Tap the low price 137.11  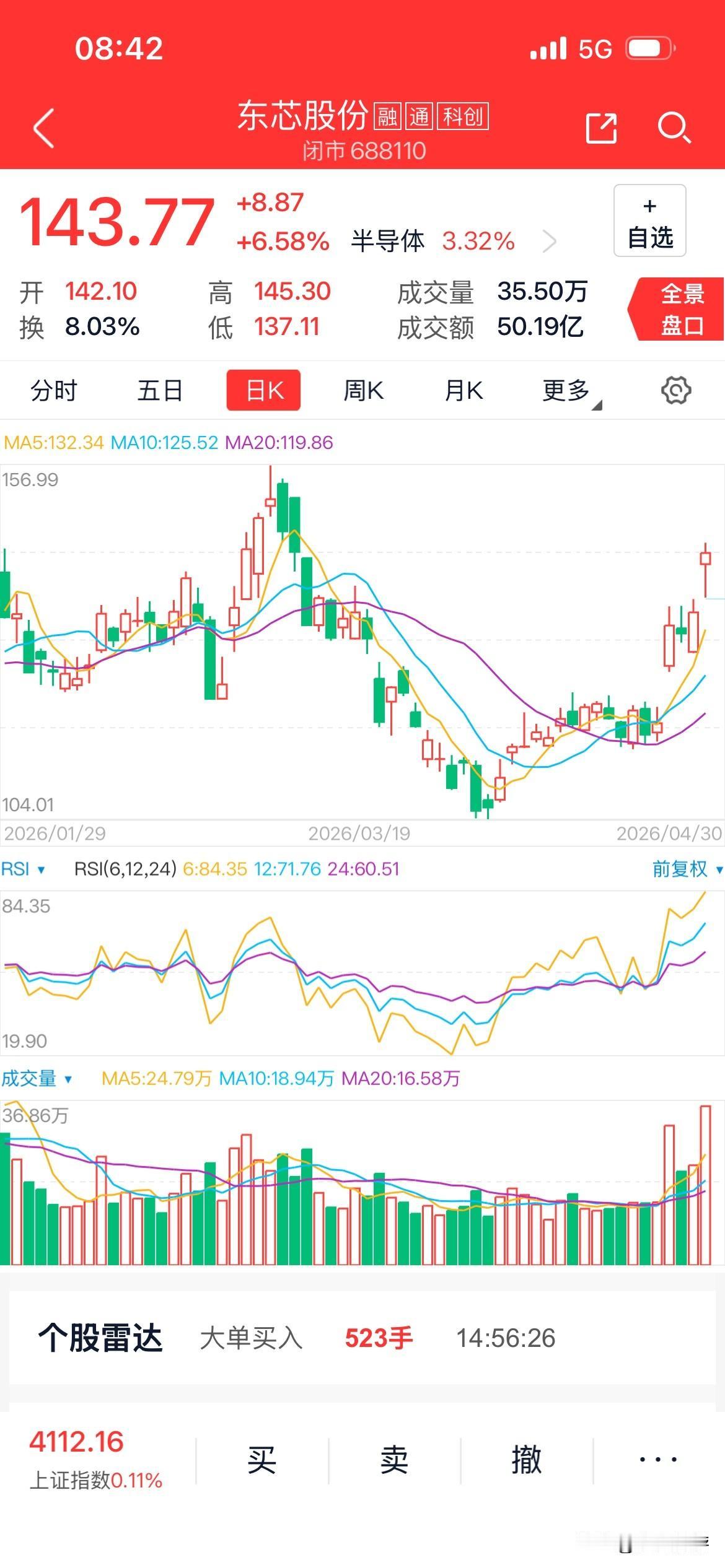287,326
